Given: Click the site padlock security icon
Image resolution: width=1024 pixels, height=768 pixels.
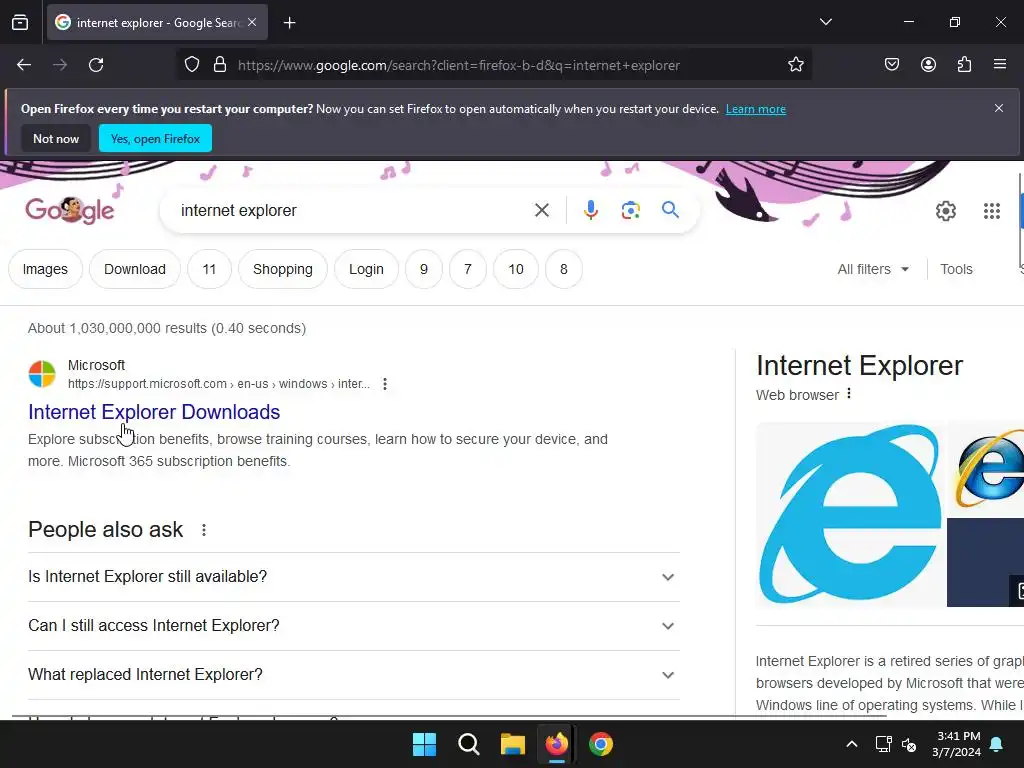Looking at the screenshot, I should pyautogui.click(x=220, y=65).
